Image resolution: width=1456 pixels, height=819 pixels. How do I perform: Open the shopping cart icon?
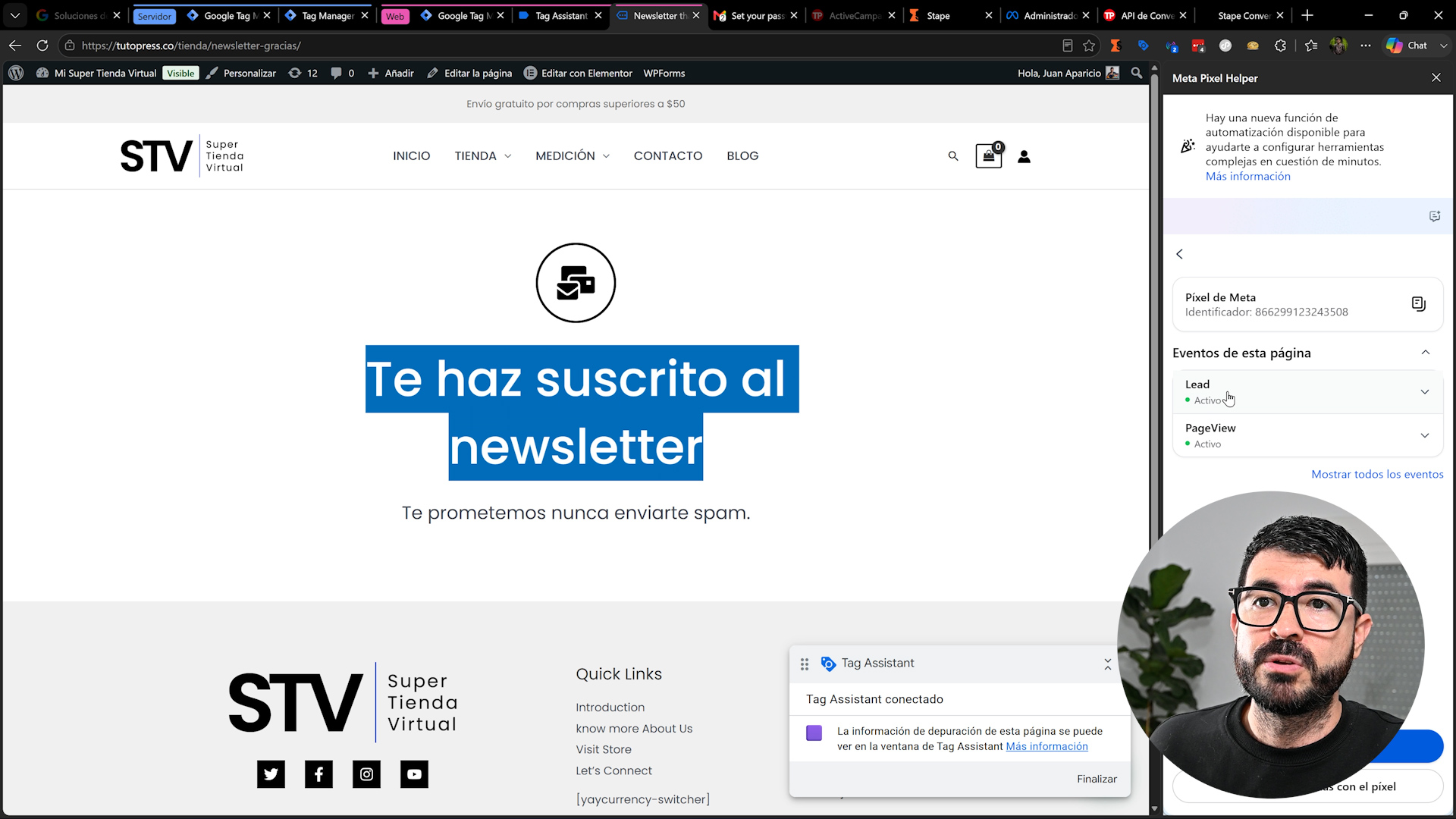point(989,155)
